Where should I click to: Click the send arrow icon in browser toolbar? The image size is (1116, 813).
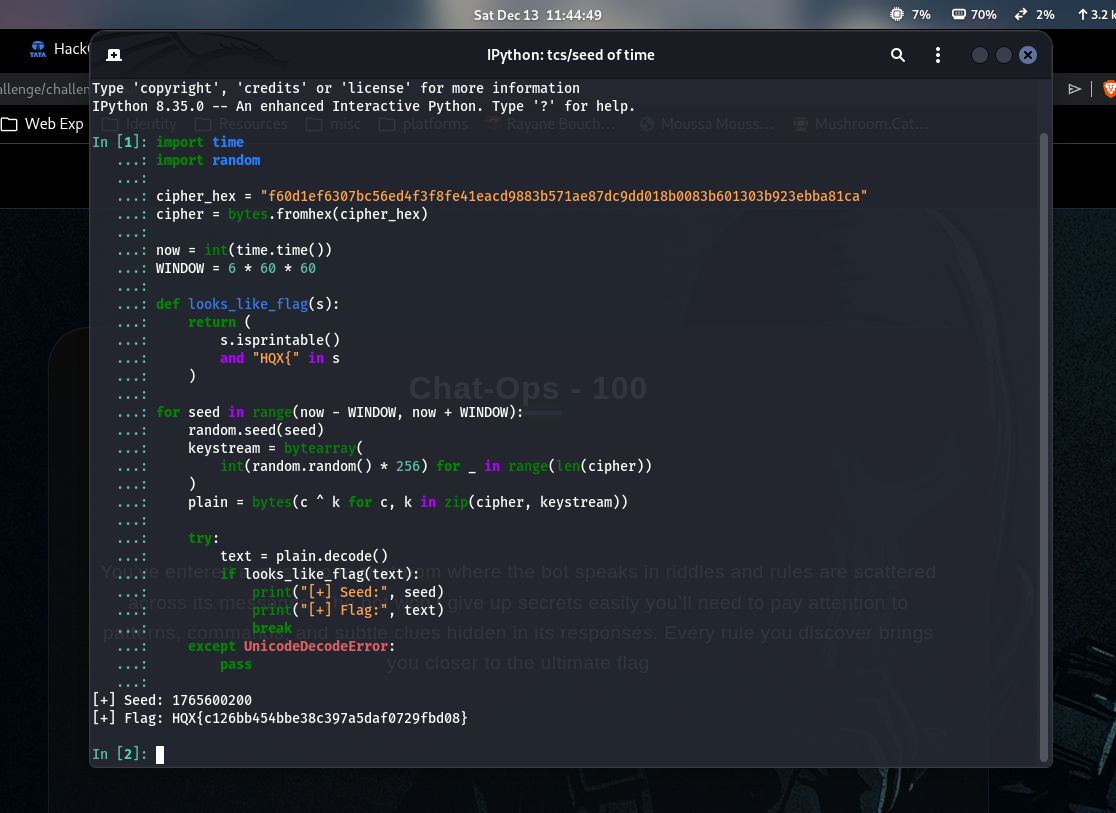(x=1075, y=89)
